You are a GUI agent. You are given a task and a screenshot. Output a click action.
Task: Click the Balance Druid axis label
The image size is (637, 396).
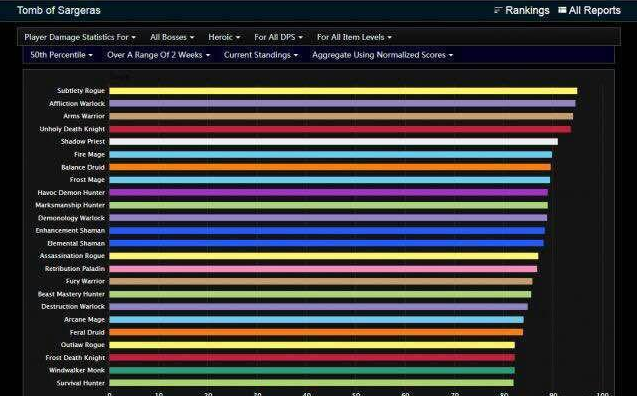pos(83,167)
